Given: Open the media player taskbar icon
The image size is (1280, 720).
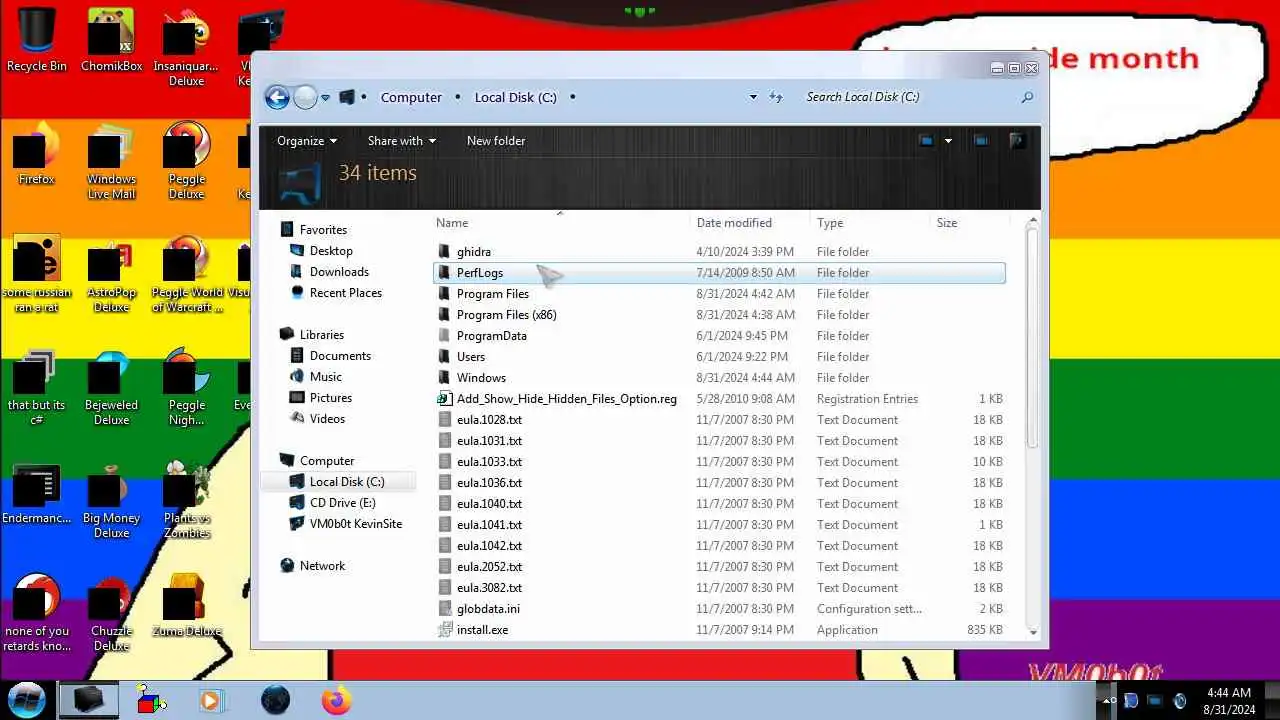Looking at the screenshot, I should click(211, 700).
